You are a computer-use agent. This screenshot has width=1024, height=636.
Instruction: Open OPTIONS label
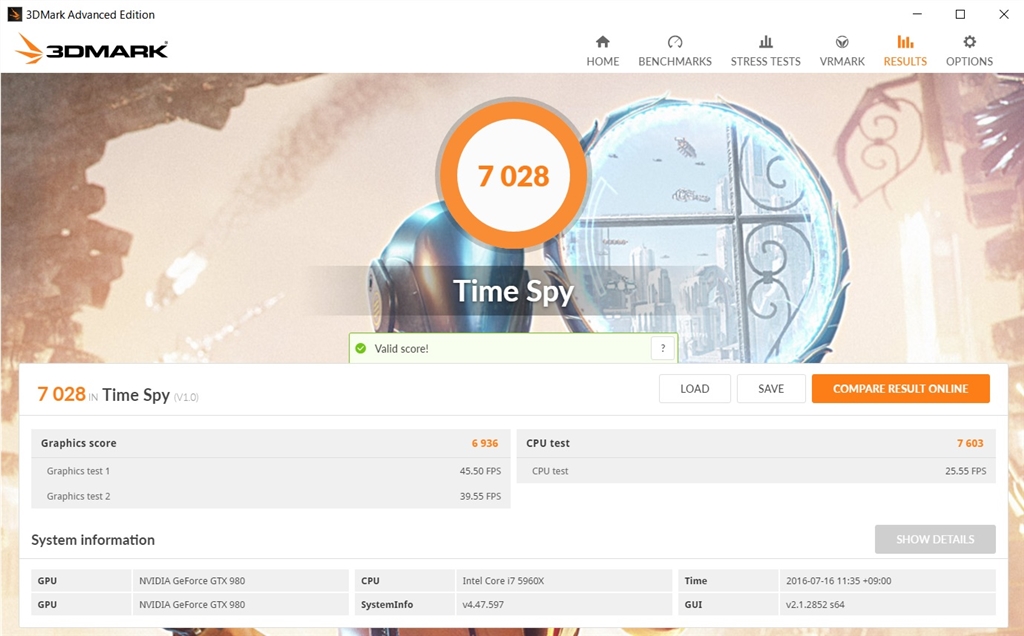pos(969,61)
